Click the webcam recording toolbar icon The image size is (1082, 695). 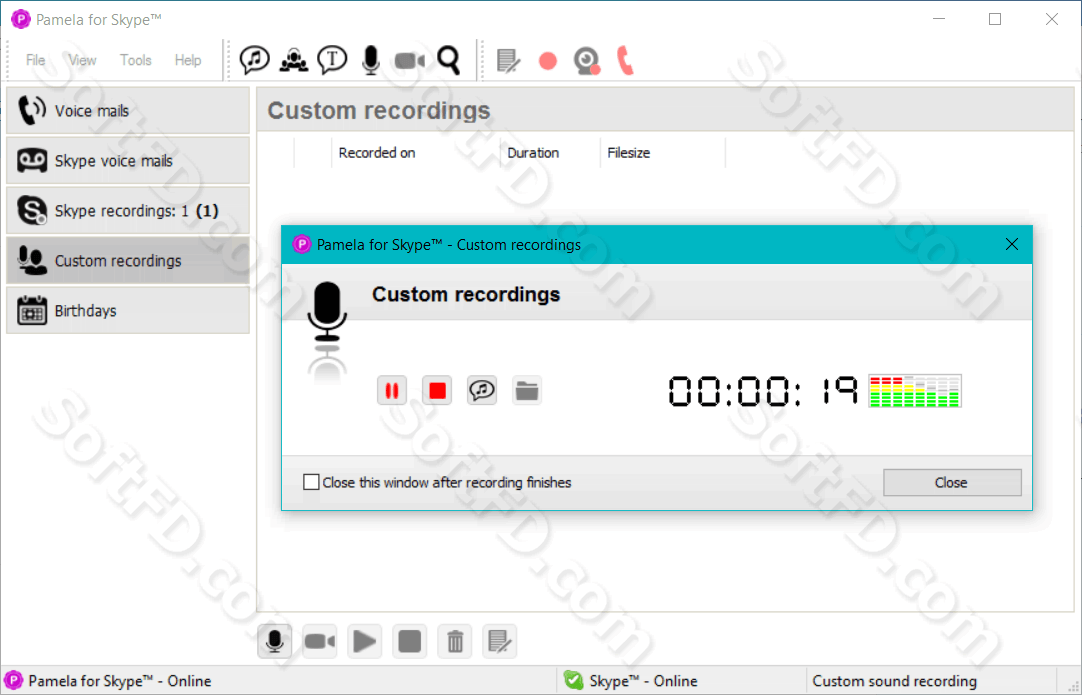click(x=587, y=61)
